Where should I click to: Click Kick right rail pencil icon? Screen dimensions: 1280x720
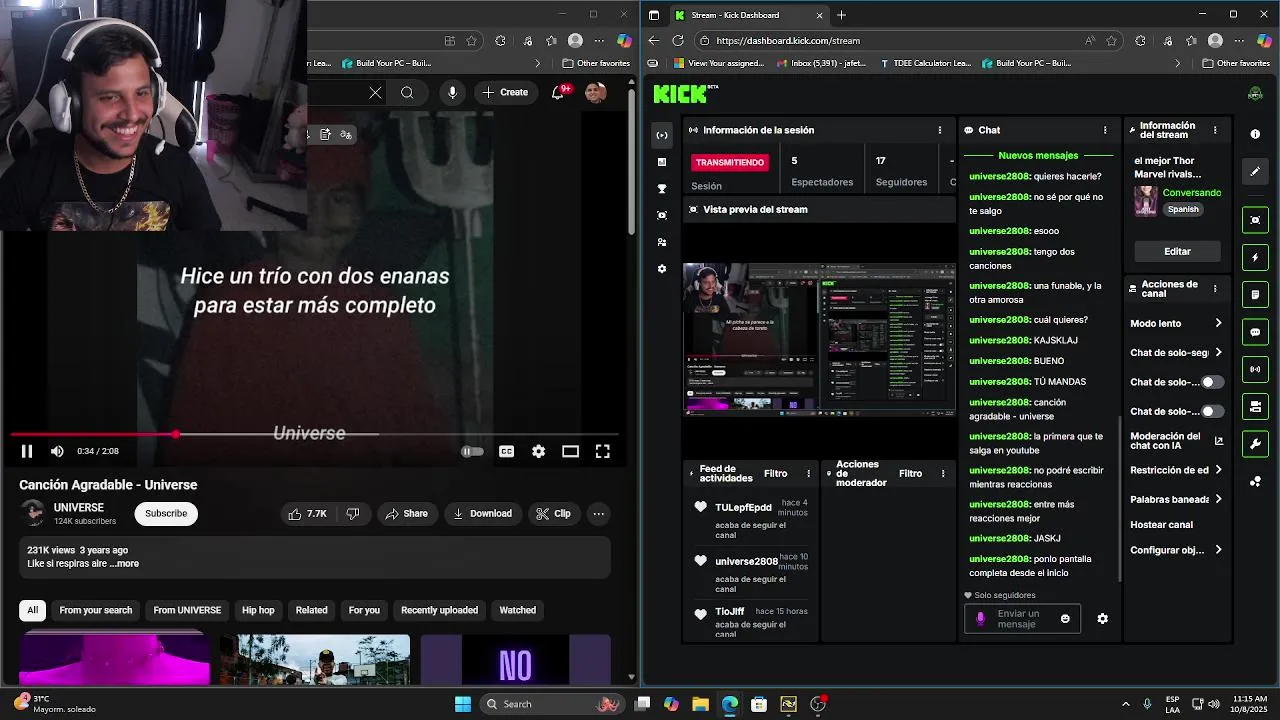[x=1255, y=171]
